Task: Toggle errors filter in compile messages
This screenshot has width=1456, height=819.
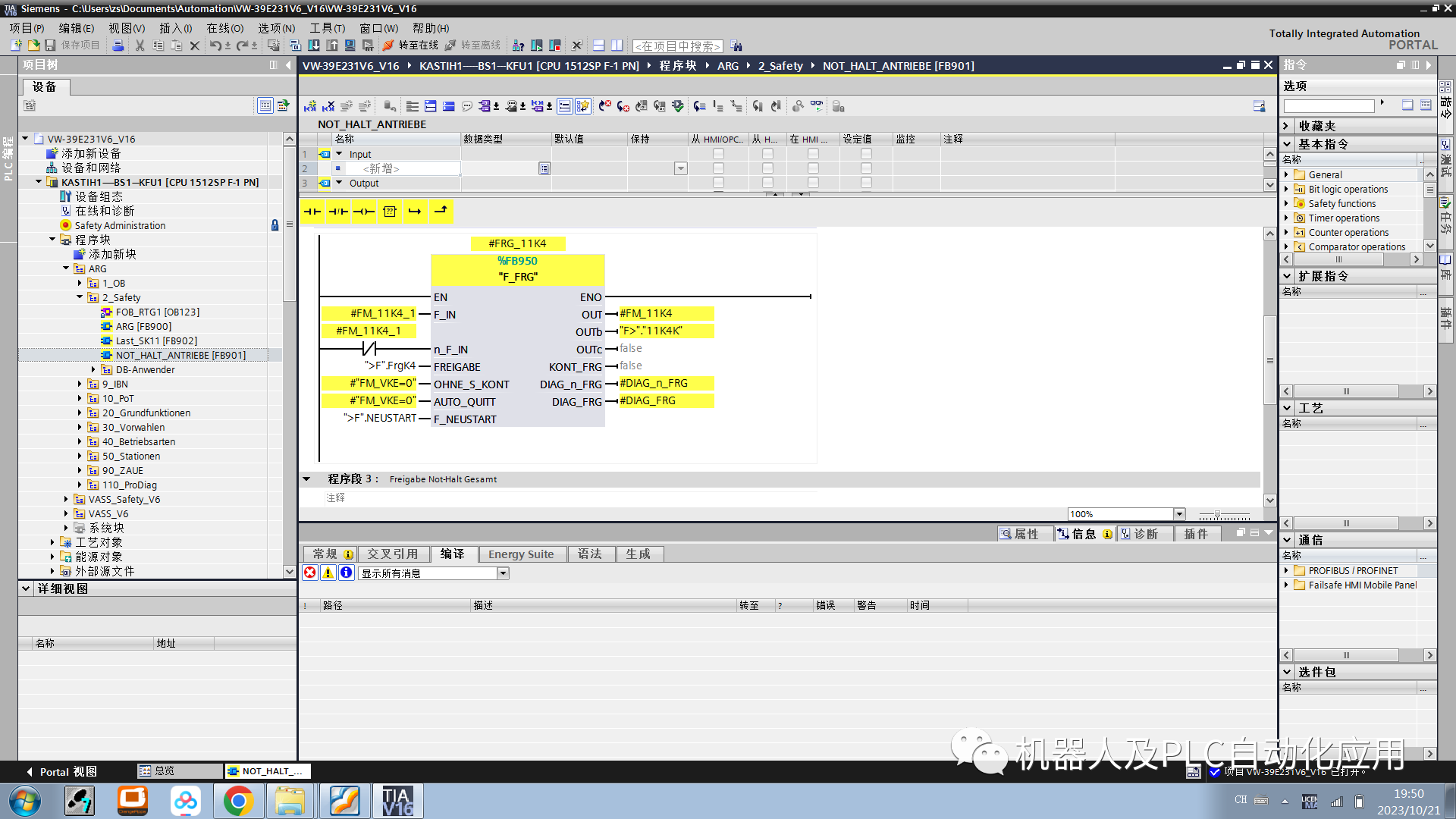Action: pos(310,573)
